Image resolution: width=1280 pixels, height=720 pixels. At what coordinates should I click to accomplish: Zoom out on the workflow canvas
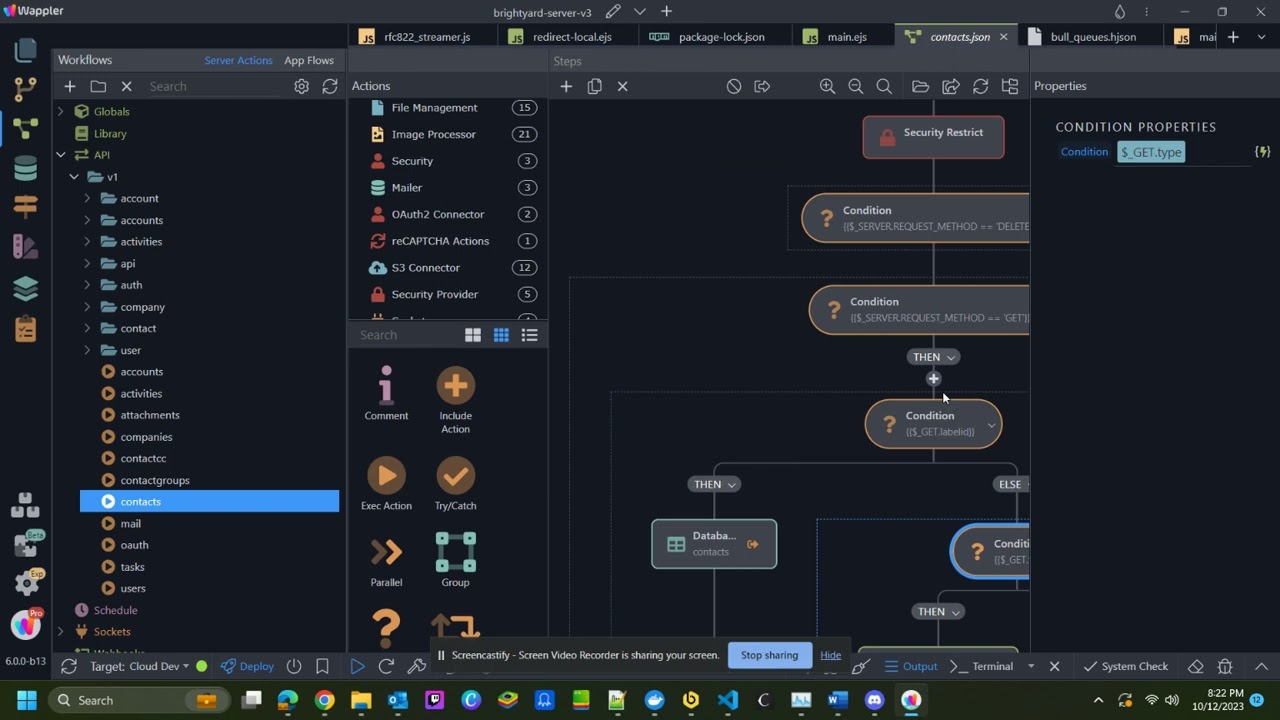(856, 87)
